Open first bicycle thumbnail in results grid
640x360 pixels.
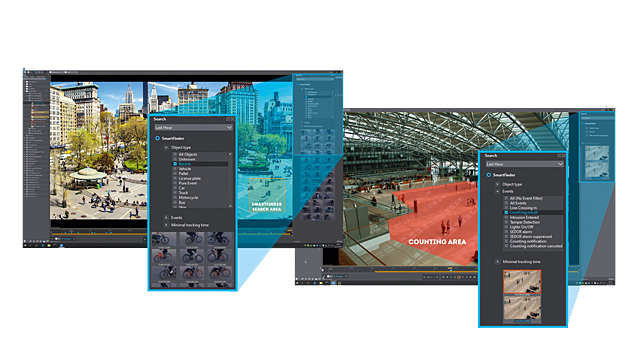(164, 239)
